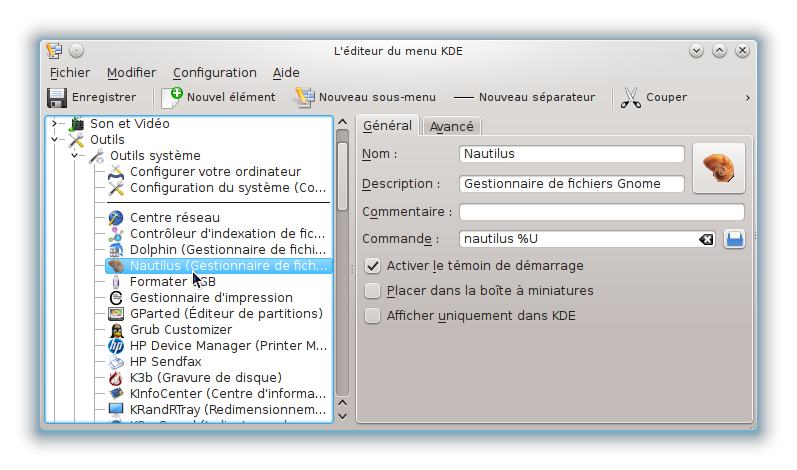The width and height of the screenshot is (797, 470).
Task: Click the scrollbar up arrow at top
Action: [343, 122]
